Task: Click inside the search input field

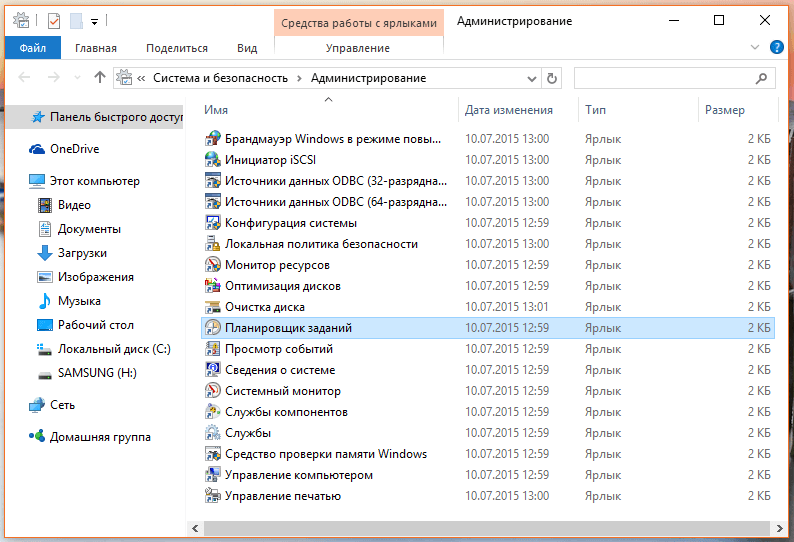Action: click(x=665, y=78)
